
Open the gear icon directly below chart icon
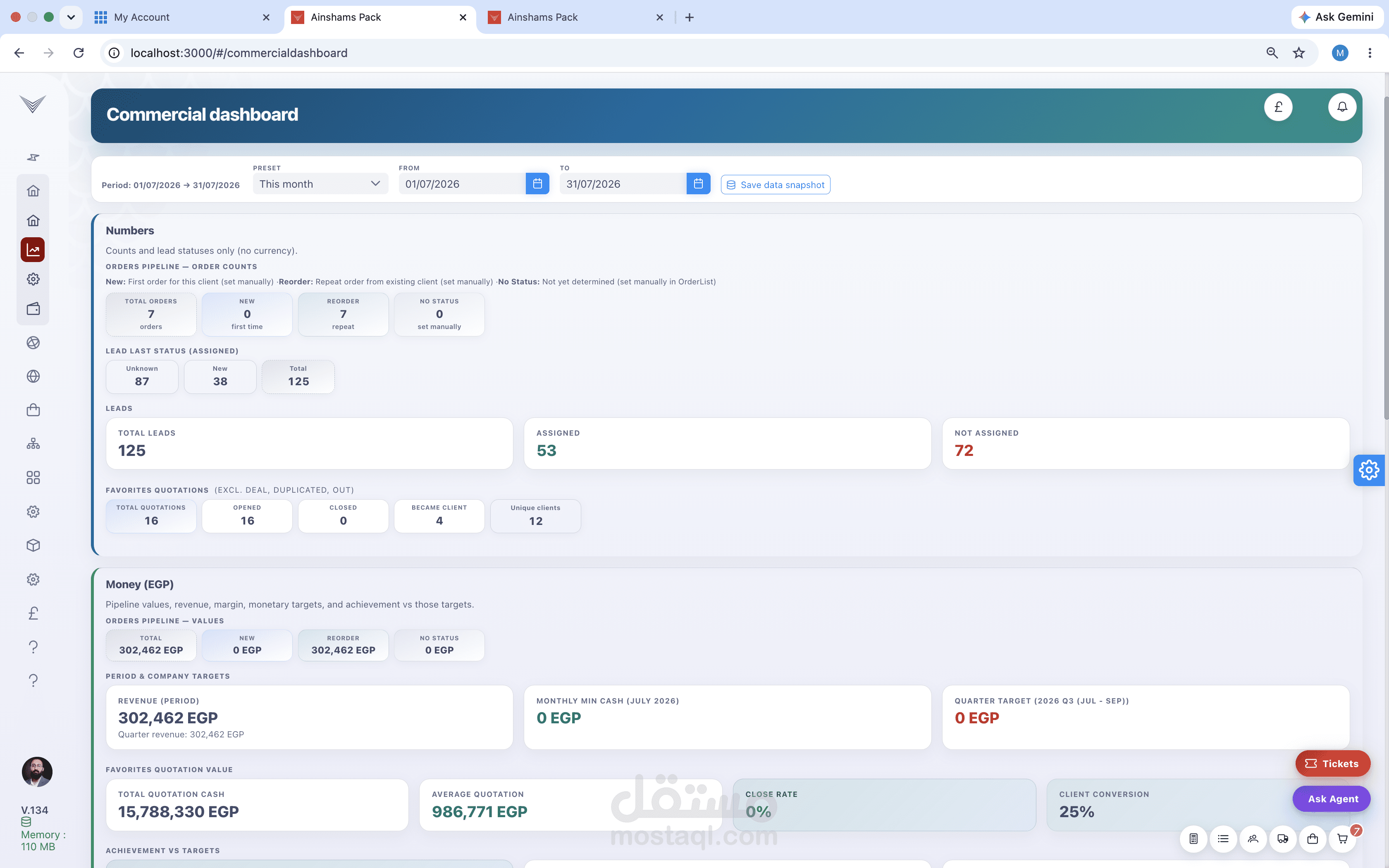pos(33,279)
